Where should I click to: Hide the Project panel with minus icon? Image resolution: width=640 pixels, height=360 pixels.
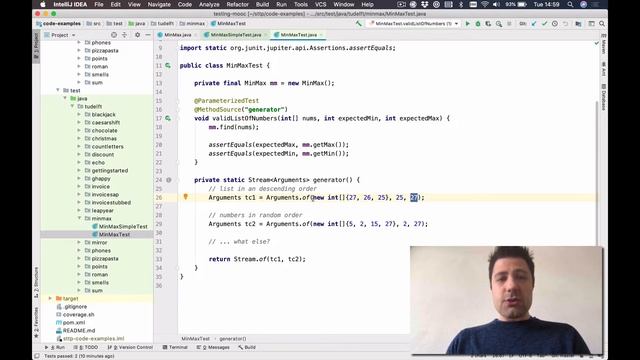[x=148, y=35]
